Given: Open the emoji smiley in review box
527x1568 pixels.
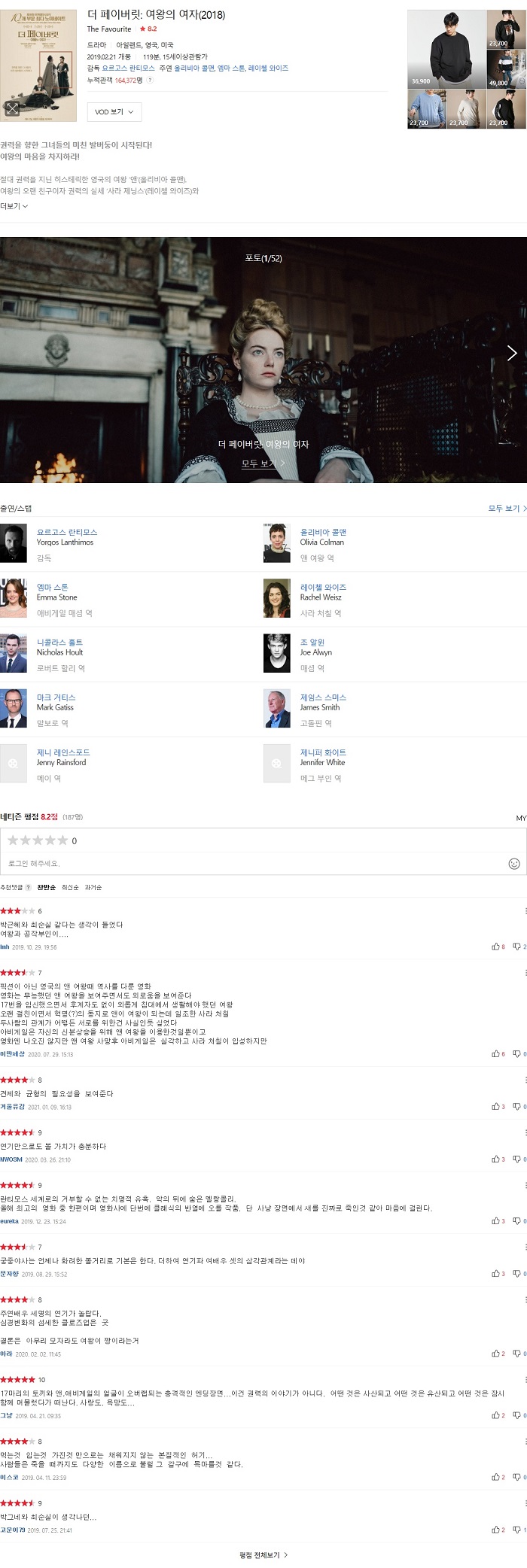Looking at the screenshot, I should pyautogui.click(x=514, y=863).
